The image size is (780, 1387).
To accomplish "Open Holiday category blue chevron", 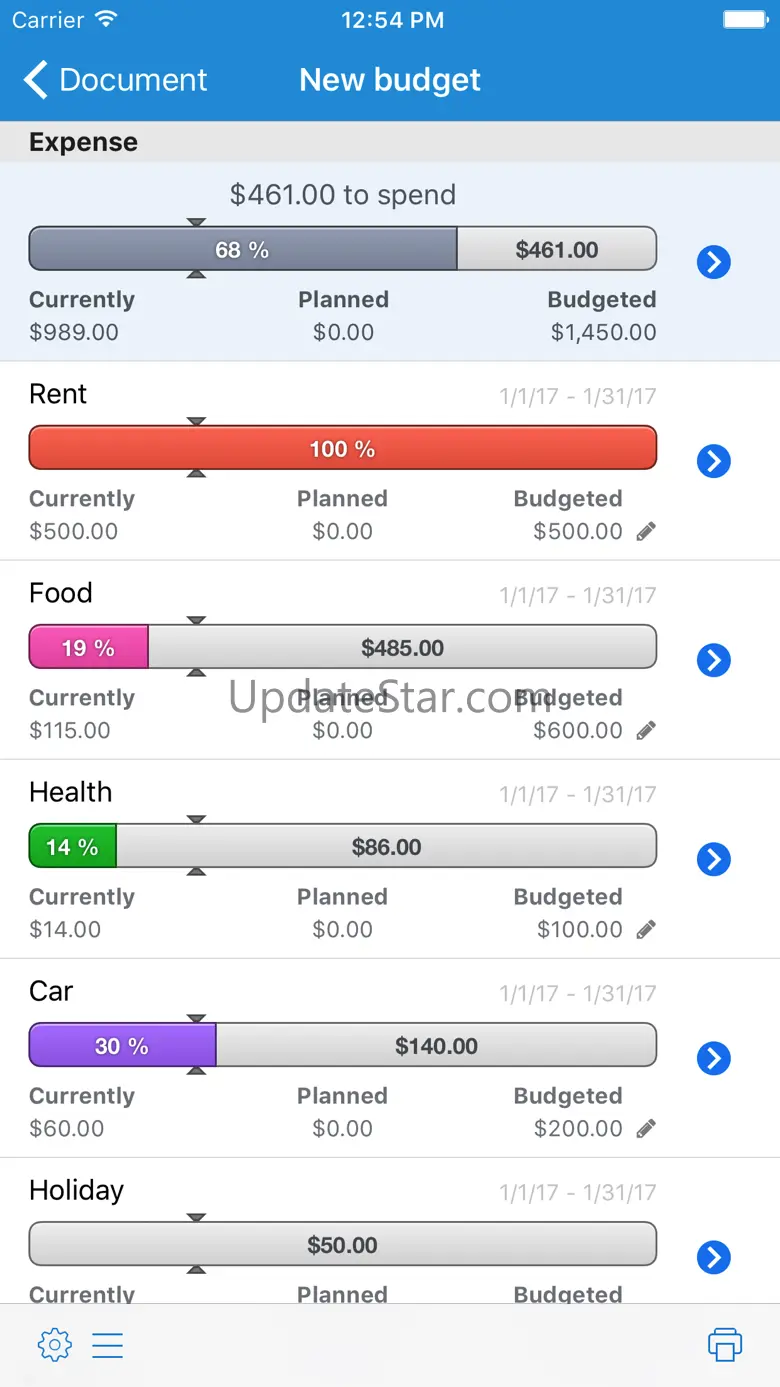I will click(x=713, y=1257).
